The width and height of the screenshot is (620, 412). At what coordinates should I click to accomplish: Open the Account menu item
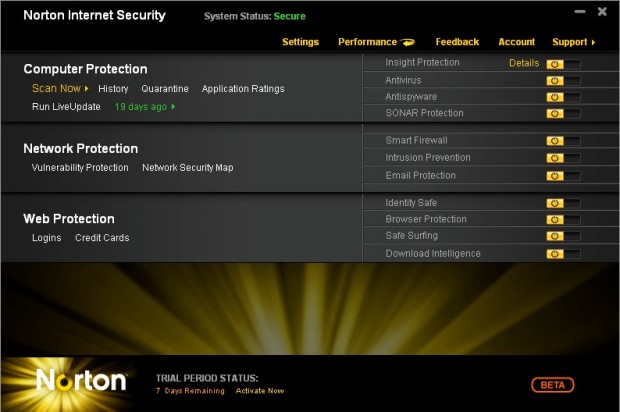(516, 42)
